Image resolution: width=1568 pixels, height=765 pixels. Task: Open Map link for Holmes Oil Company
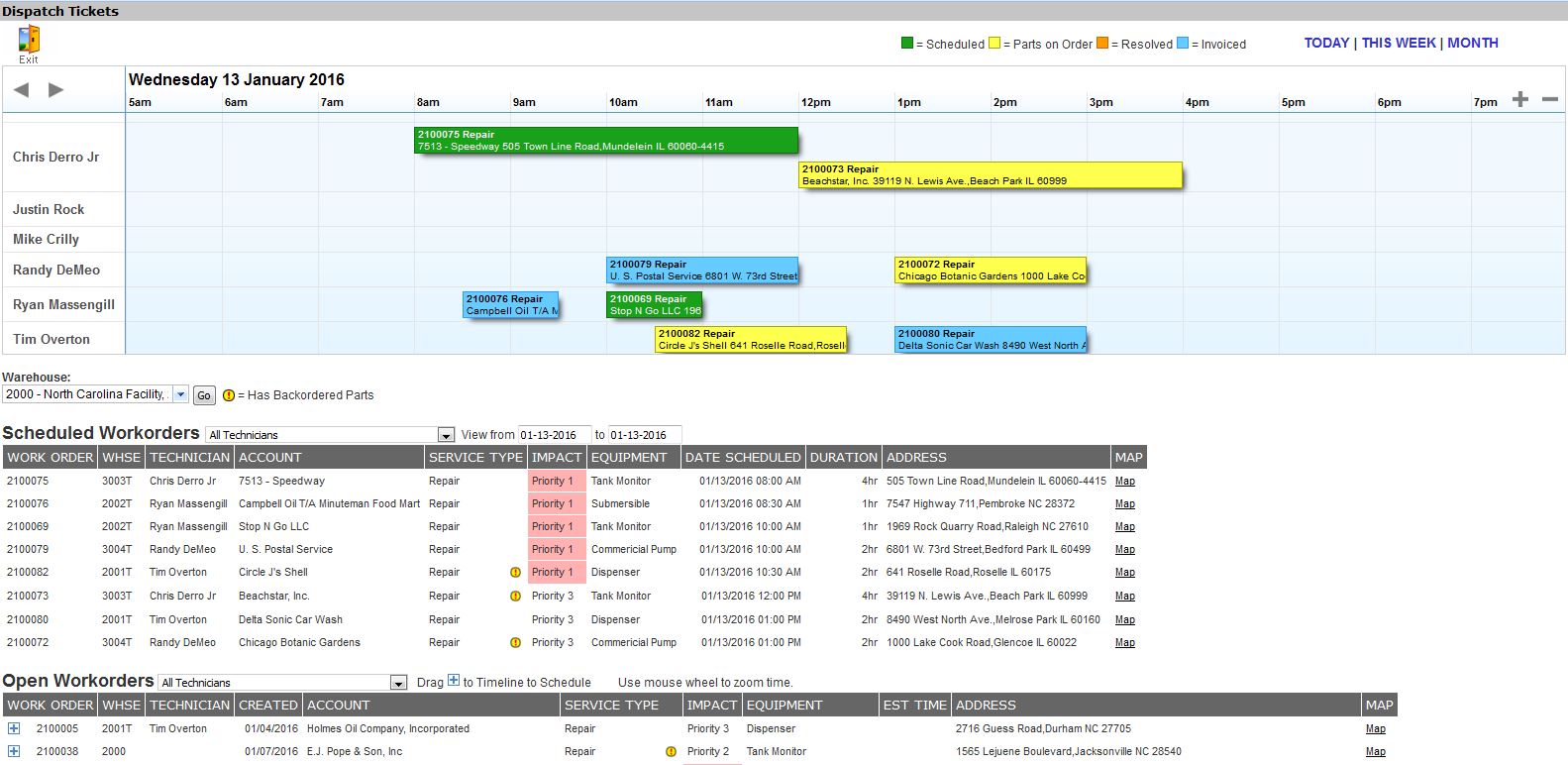pyautogui.click(x=1376, y=729)
